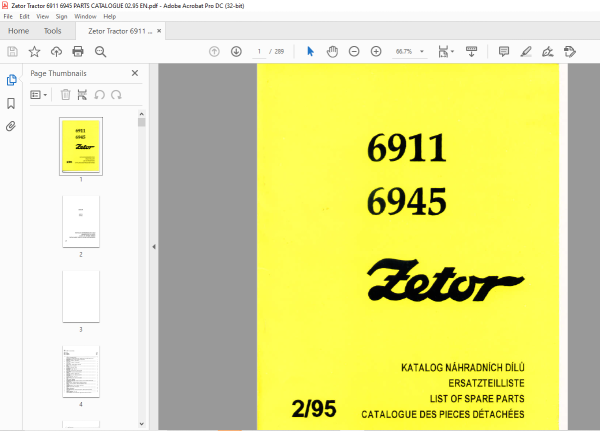Open the View menu
Screen dimensions: 600x431
click(42, 16)
